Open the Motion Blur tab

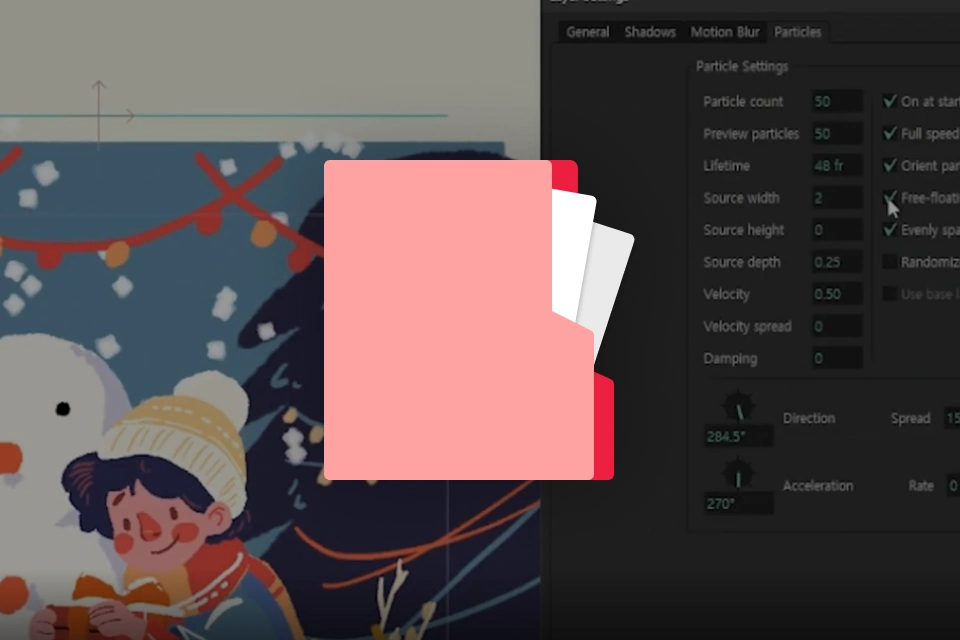point(725,32)
